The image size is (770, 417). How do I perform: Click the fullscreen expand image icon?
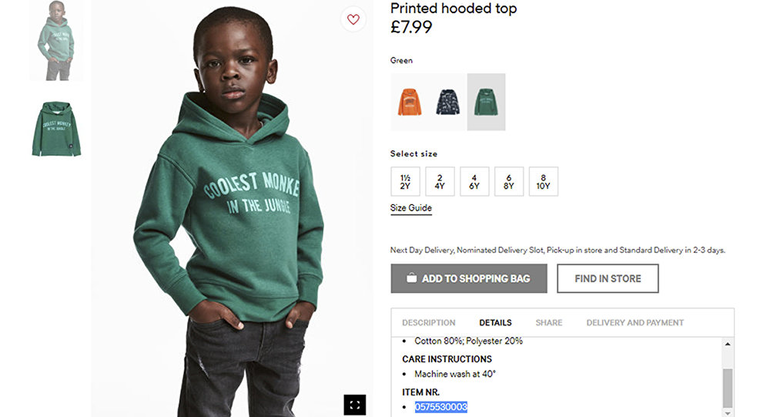click(x=355, y=404)
